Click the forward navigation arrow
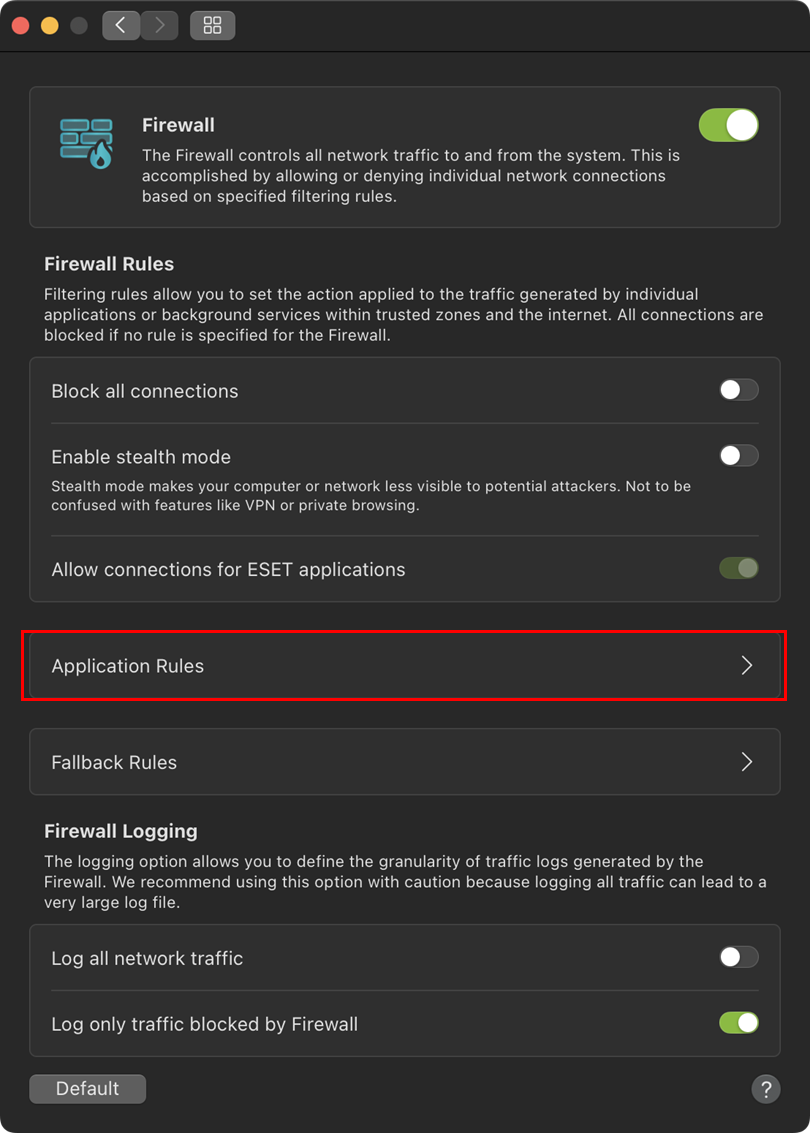The image size is (810, 1133). [159, 25]
